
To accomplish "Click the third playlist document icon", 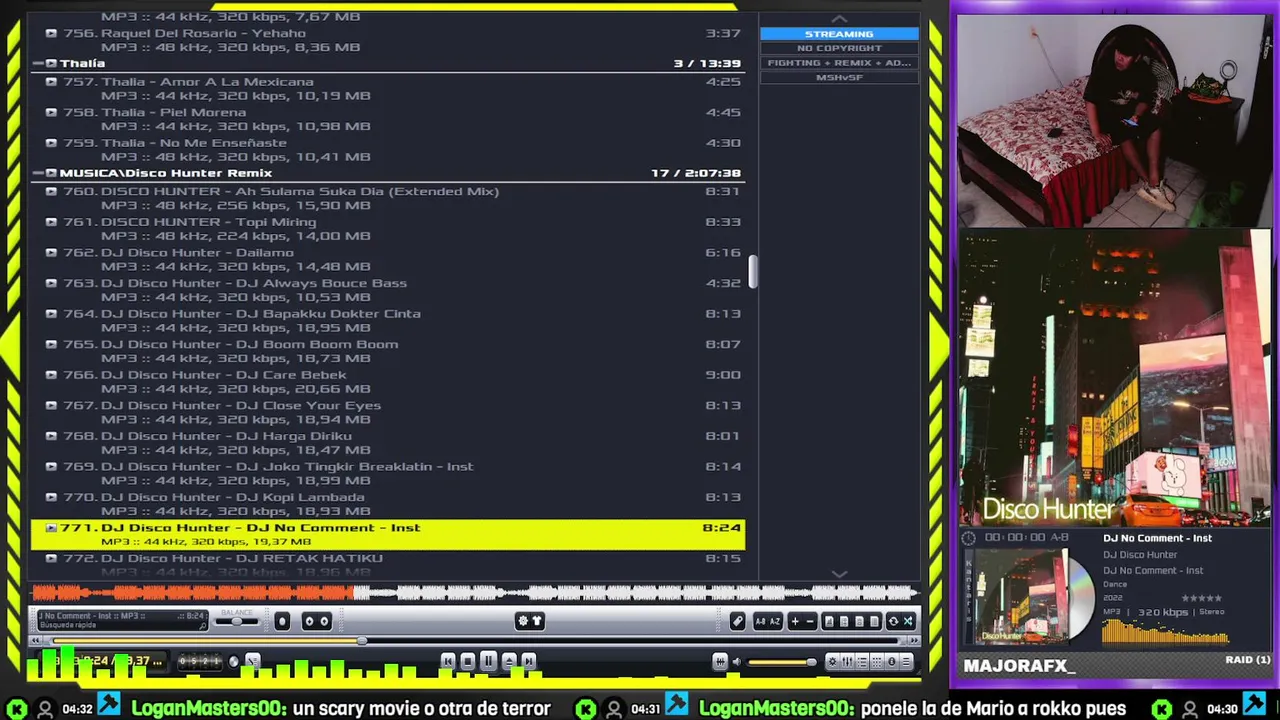I will click(859, 622).
